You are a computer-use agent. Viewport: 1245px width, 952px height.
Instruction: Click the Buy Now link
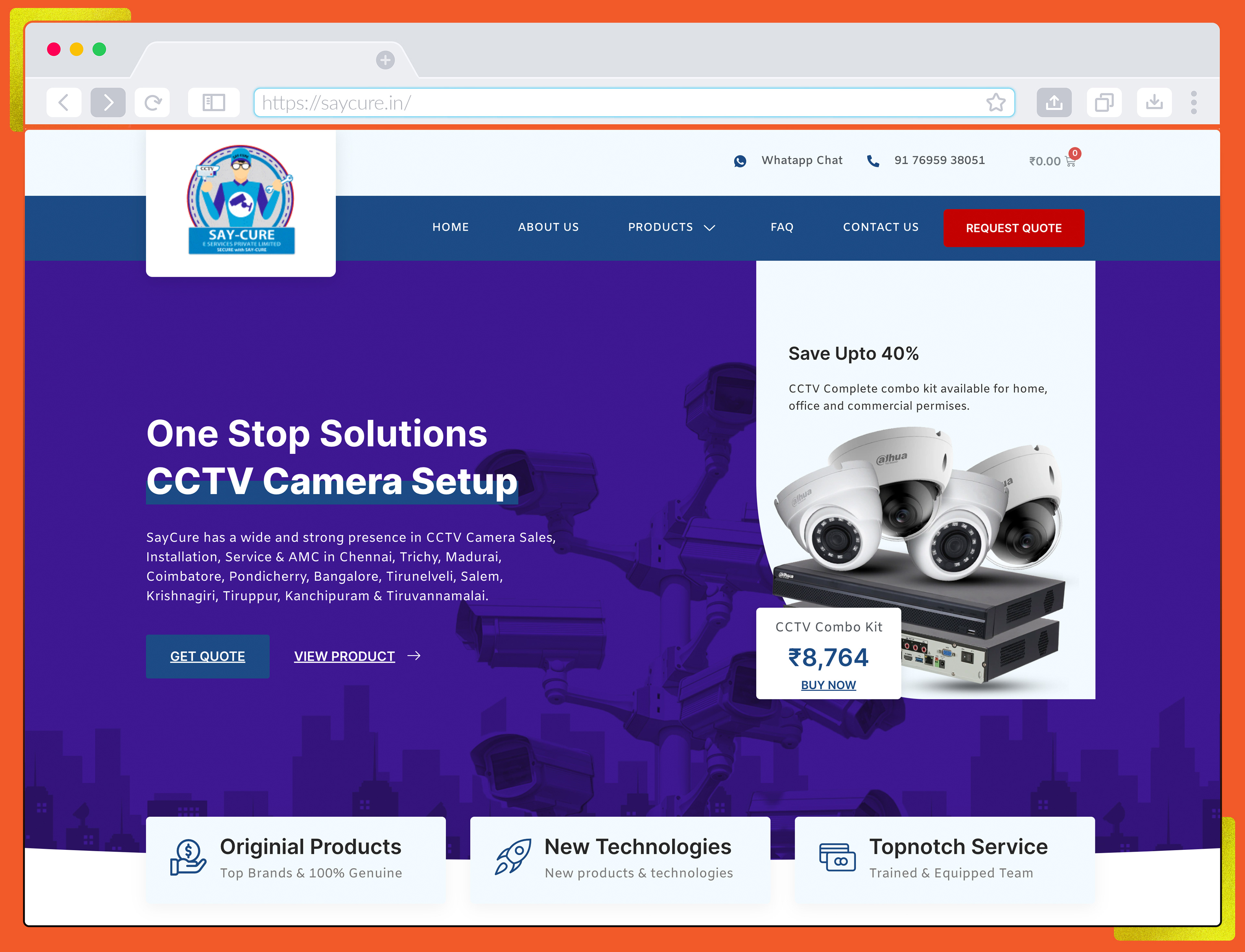click(x=828, y=685)
